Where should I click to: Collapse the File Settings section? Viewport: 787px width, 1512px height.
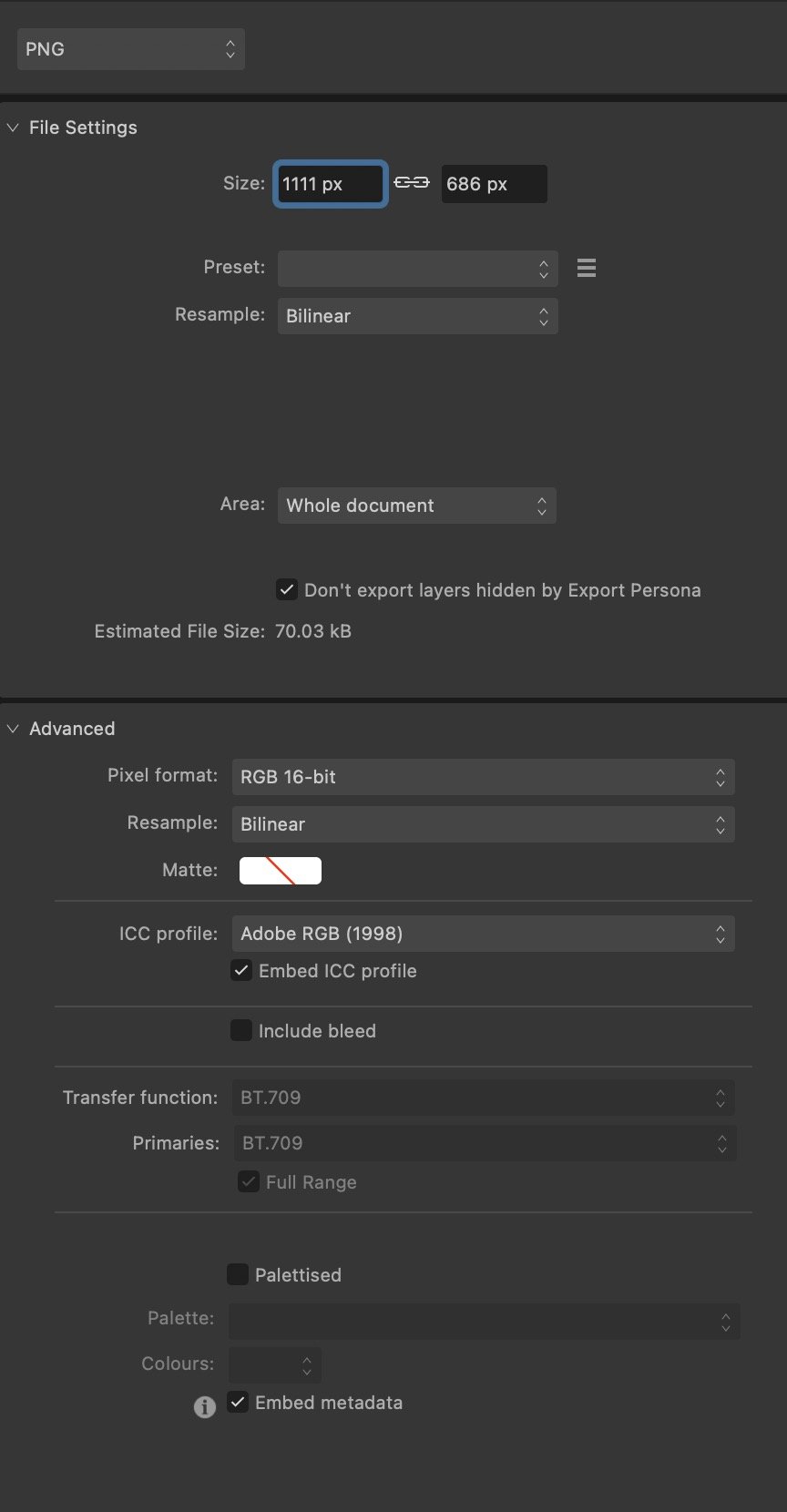(13, 128)
